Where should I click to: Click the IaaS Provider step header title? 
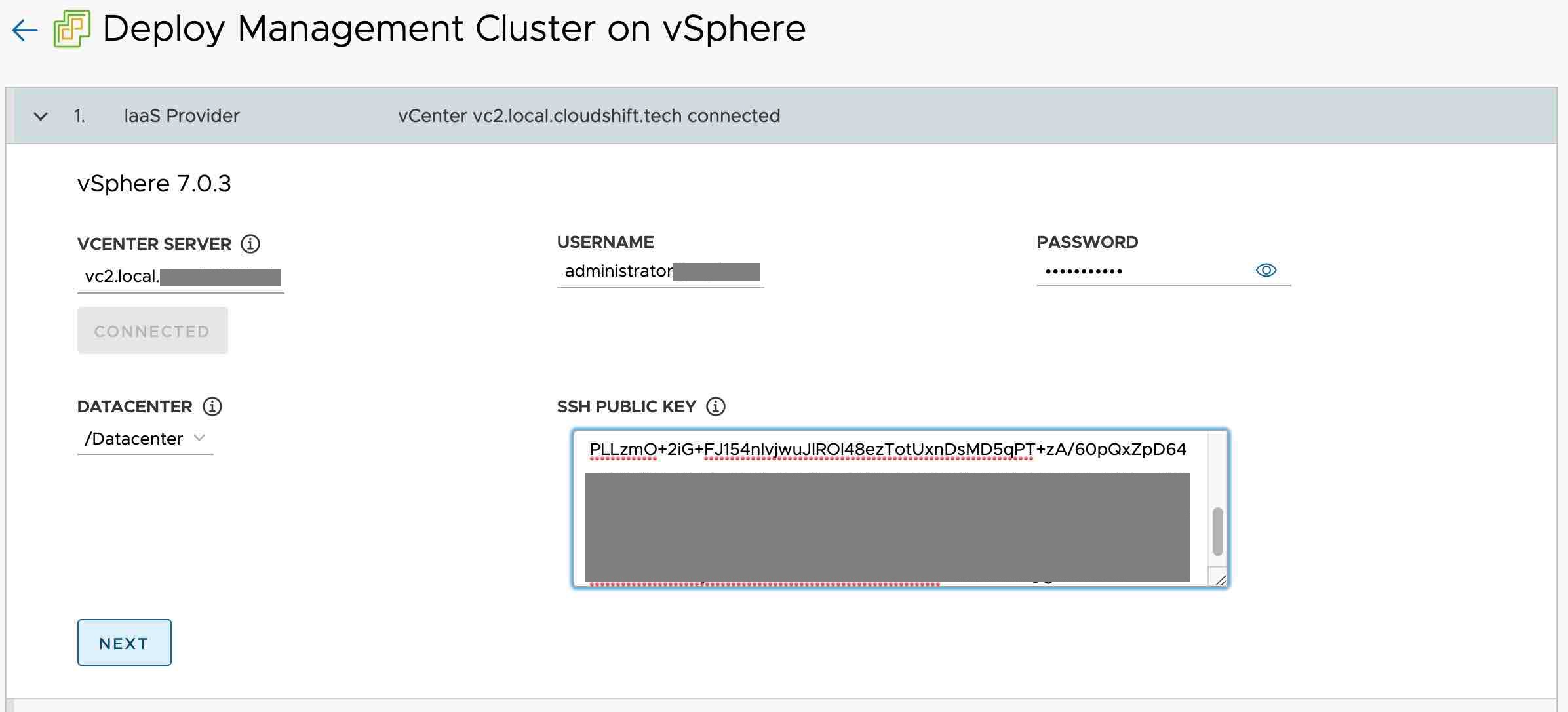tap(182, 116)
